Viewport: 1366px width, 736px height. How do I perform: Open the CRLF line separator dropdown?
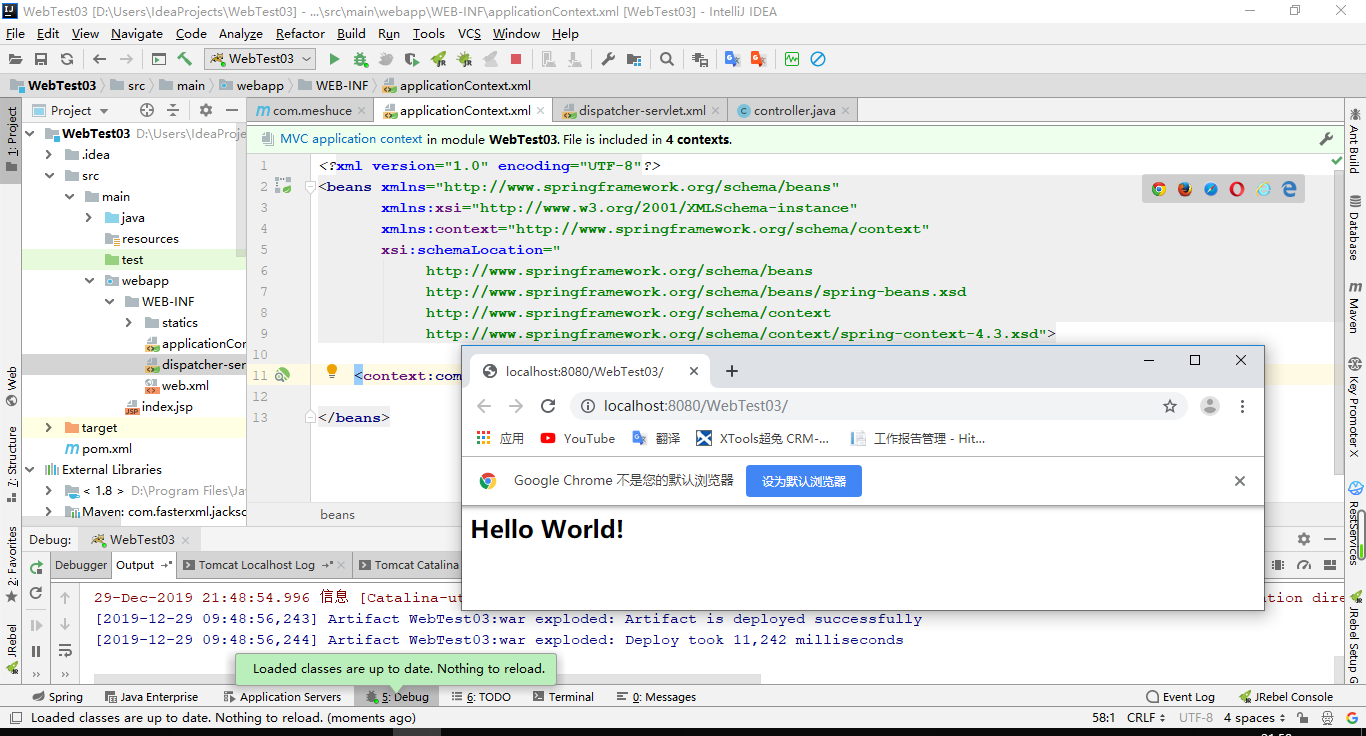coord(1147,718)
